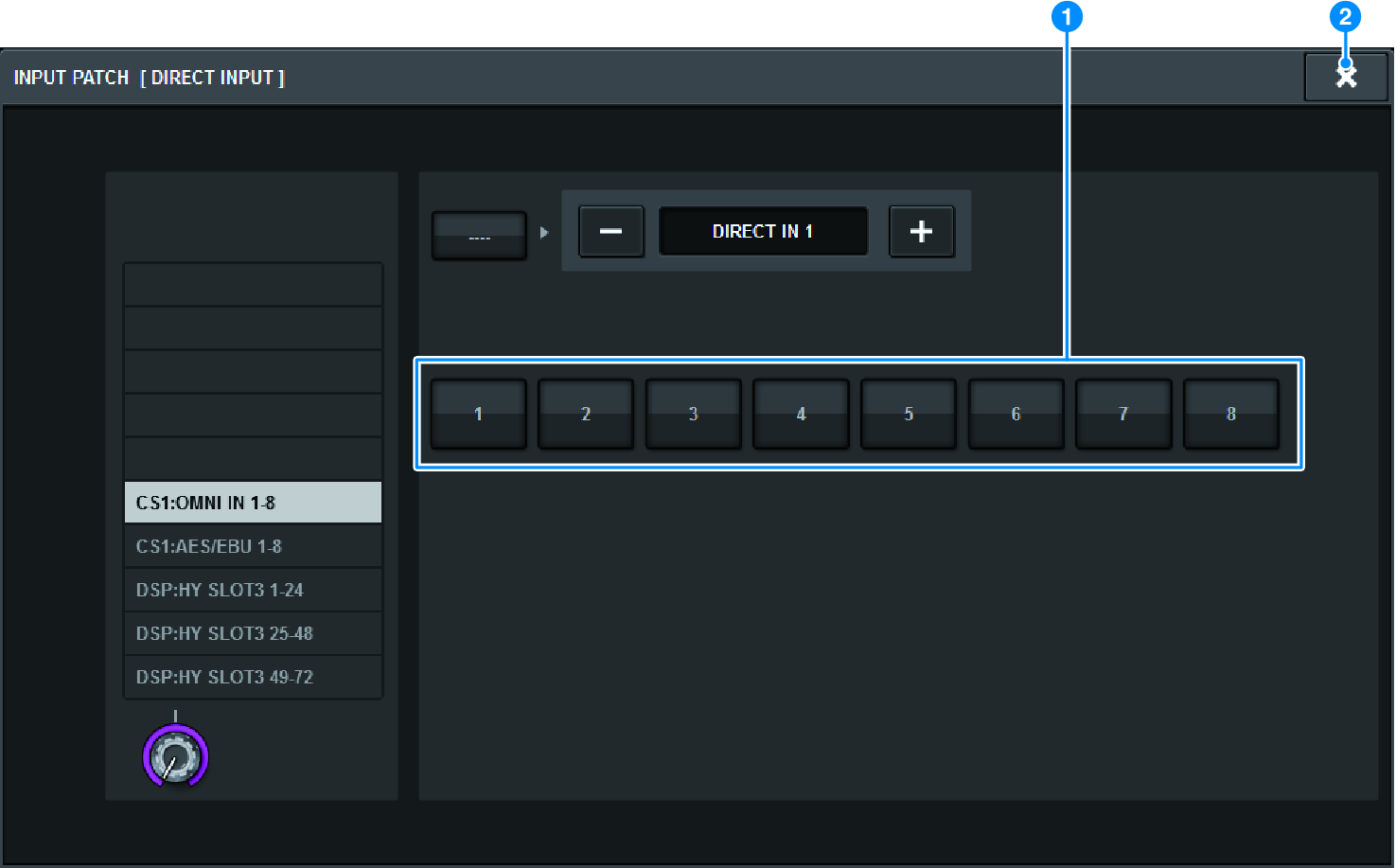1396x868 pixels.
Task: Select OMNI IN port 1
Action: 478,414
